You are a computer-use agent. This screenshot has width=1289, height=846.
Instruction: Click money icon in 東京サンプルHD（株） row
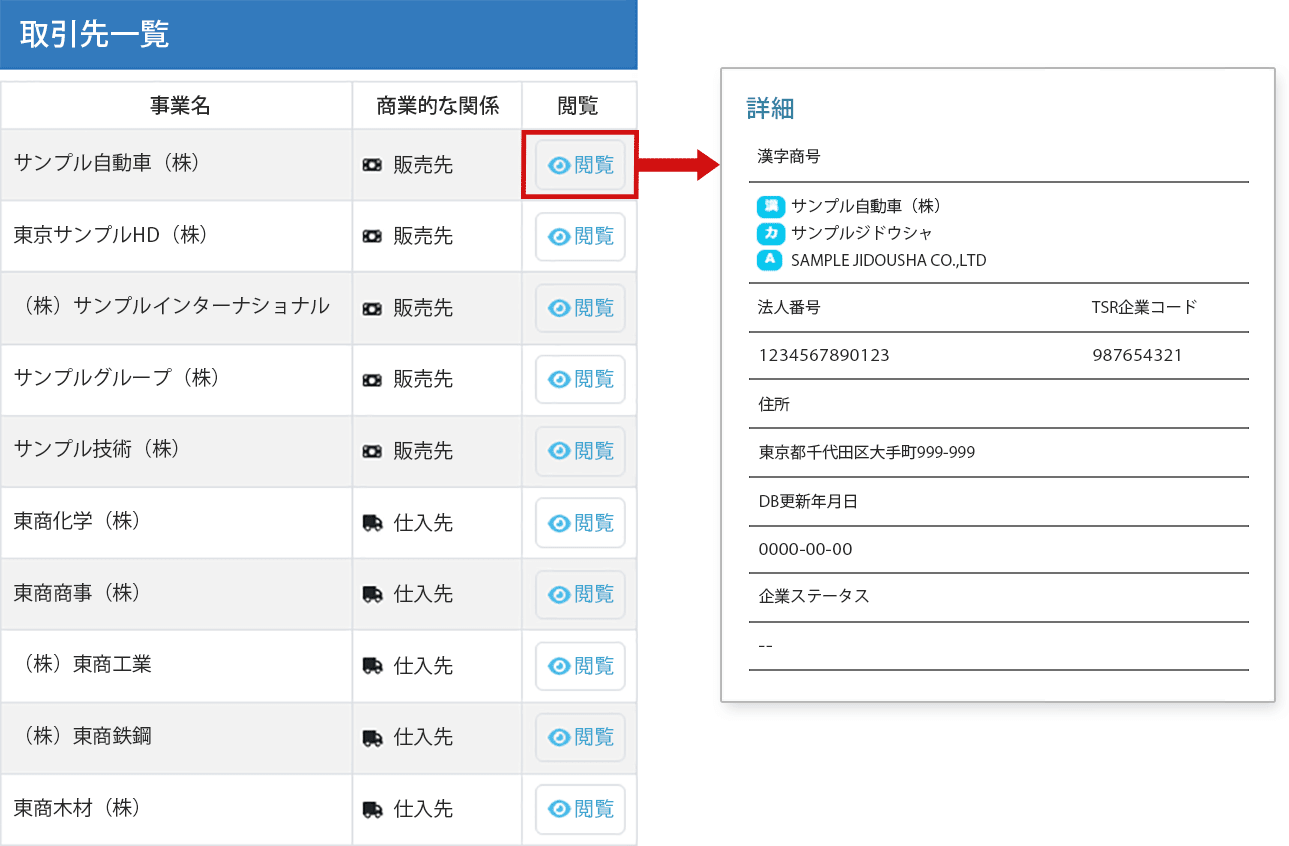point(372,237)
